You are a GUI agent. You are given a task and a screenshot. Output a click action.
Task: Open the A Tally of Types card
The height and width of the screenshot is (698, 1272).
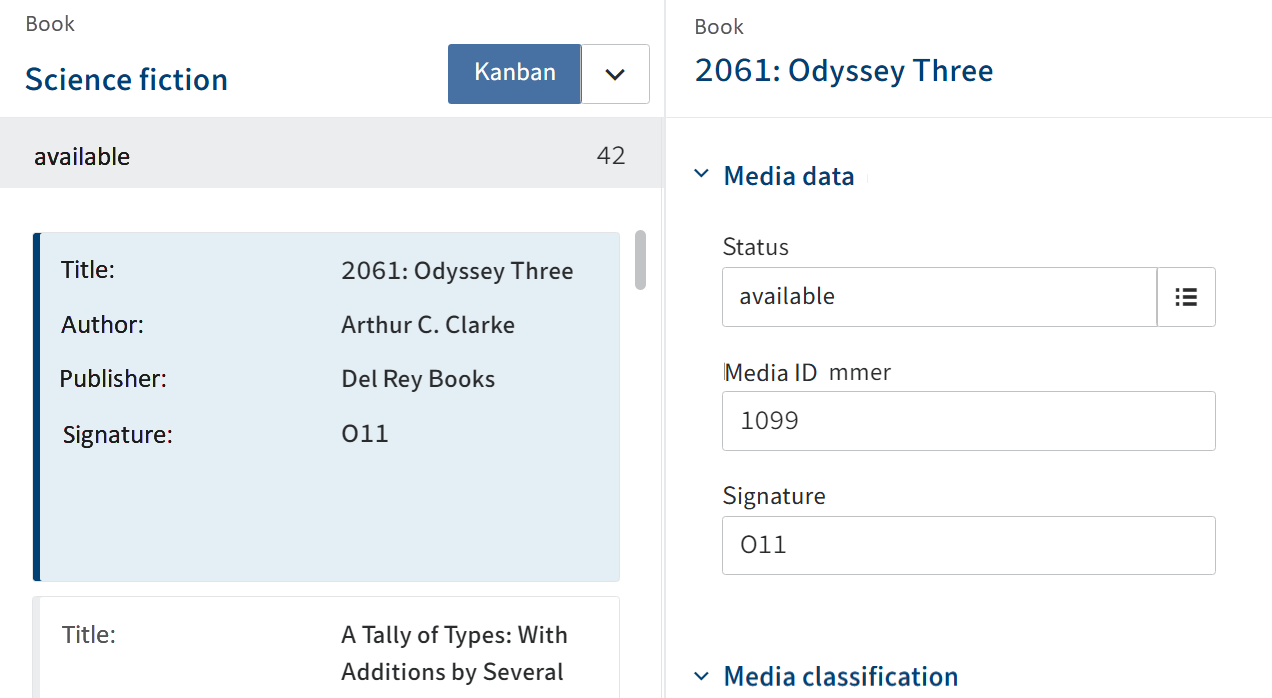tap(328, 648)
